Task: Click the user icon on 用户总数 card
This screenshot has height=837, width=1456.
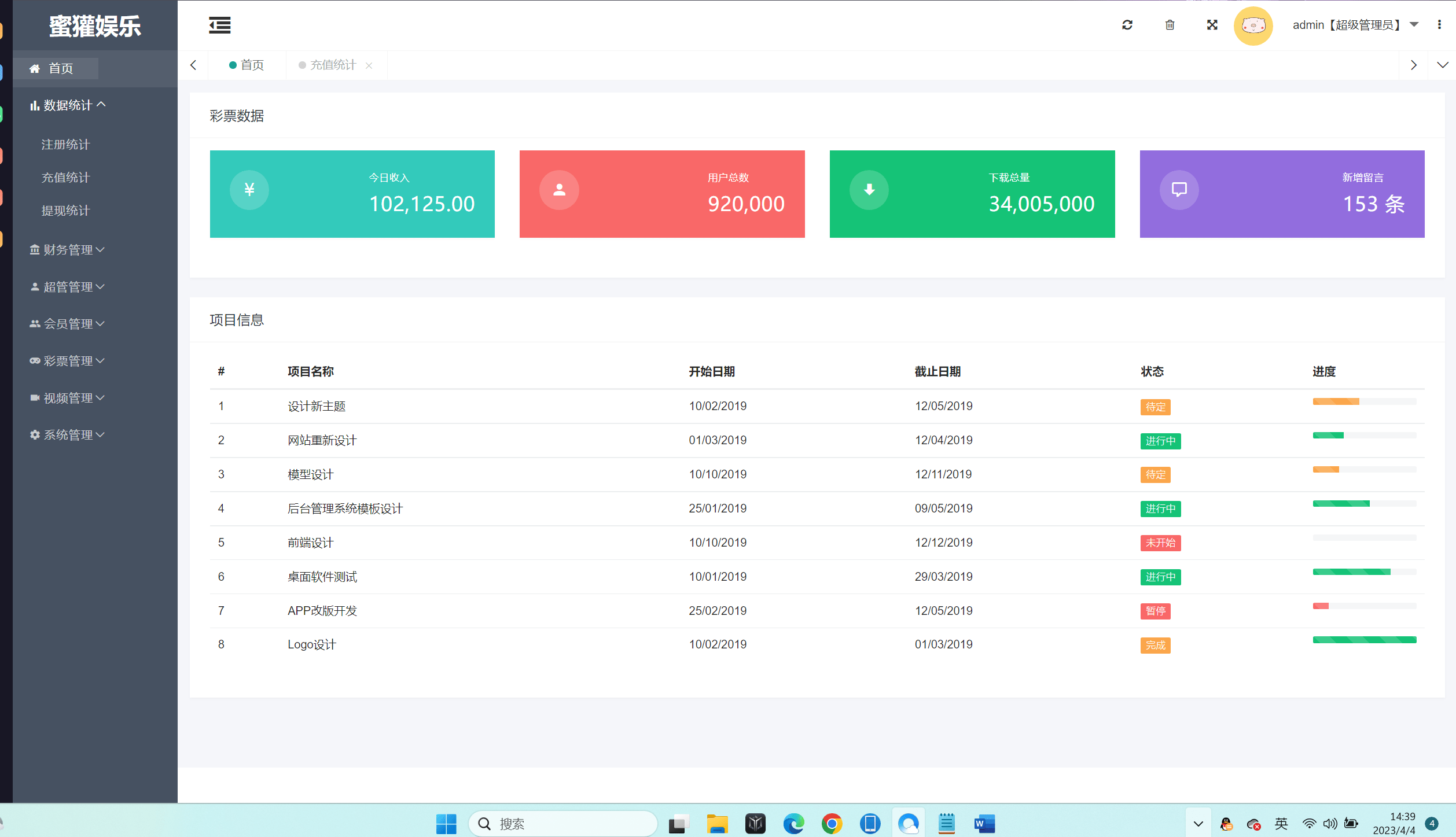Action: (559, 190)
